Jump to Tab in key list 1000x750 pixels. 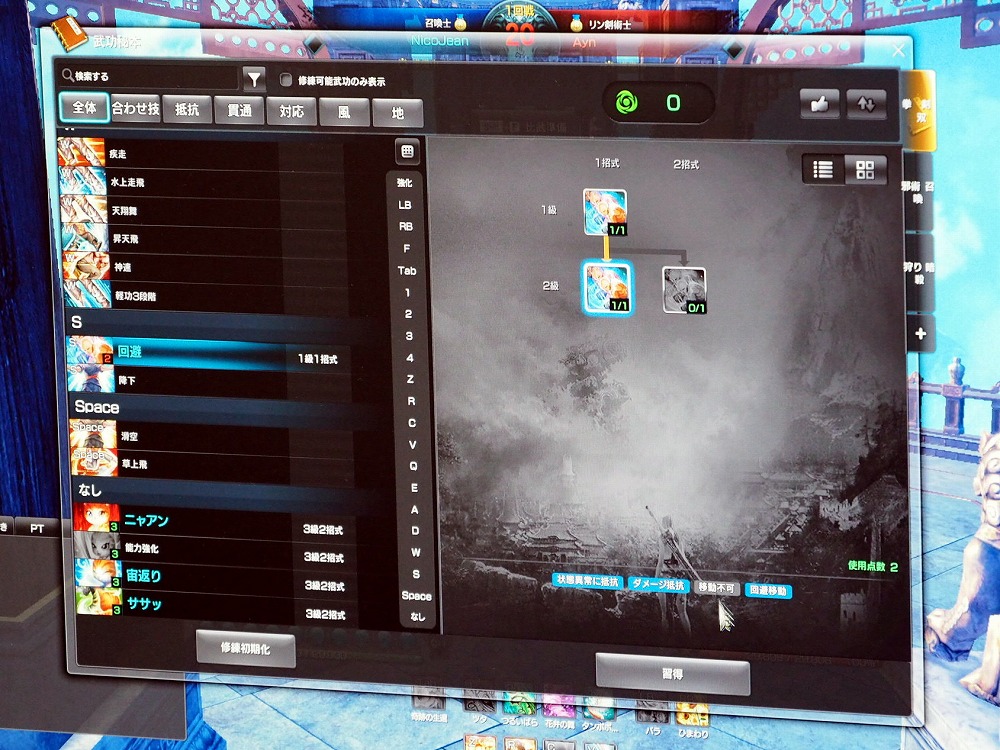tap(407, 270)
